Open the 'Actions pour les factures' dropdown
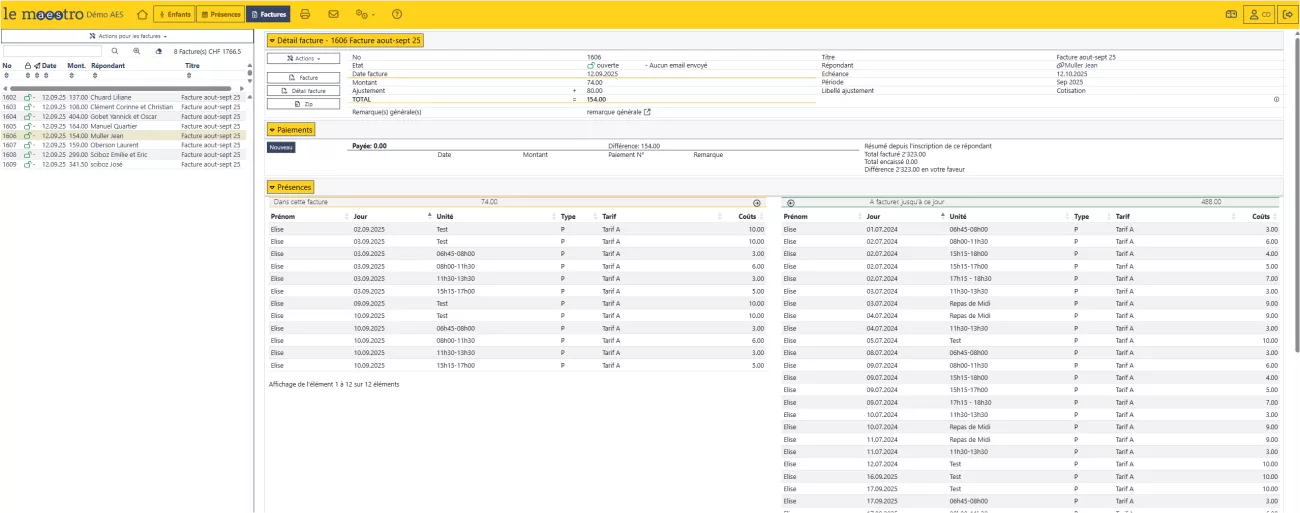 tap(126, 36)
